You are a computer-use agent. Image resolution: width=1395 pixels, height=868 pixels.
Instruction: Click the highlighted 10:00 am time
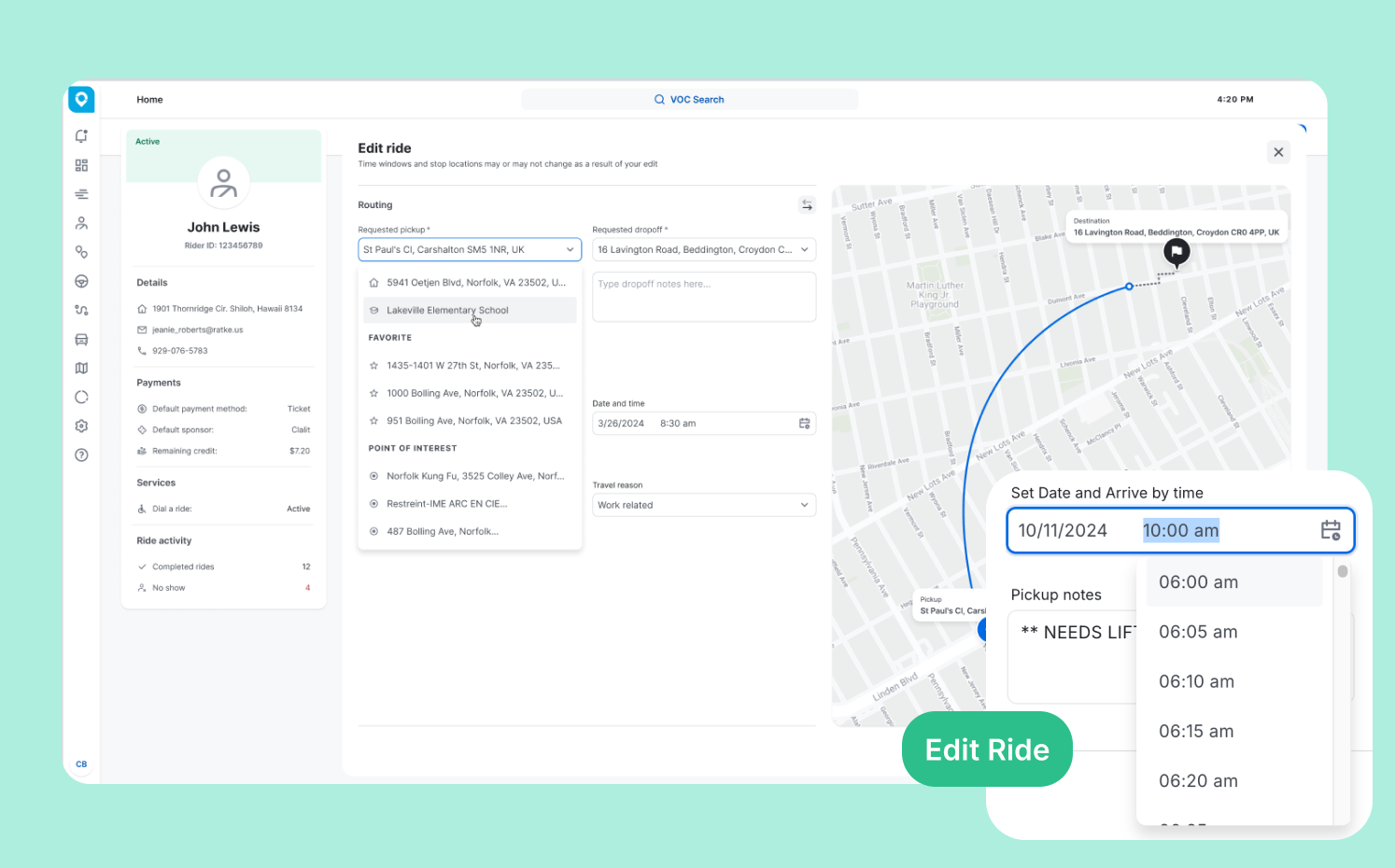[1181, 530]
